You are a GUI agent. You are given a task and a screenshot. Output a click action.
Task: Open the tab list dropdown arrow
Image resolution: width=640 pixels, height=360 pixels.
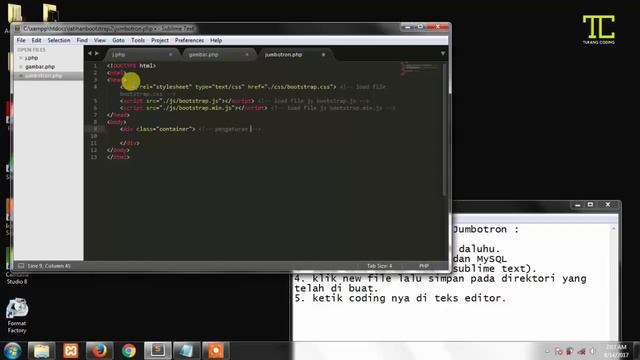point(443,53)
